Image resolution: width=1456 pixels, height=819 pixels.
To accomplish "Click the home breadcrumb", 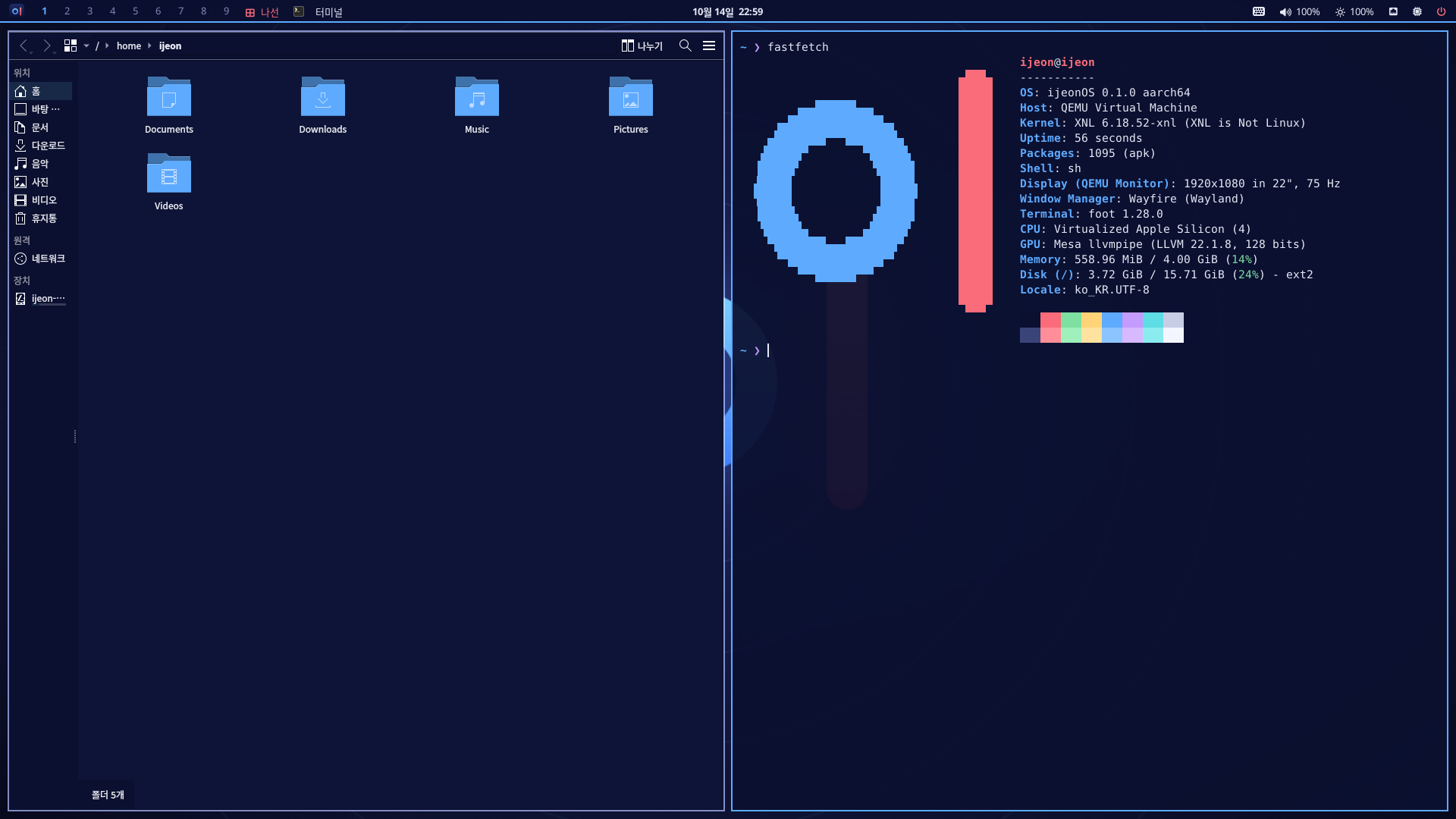I will [x=128, y=45].
